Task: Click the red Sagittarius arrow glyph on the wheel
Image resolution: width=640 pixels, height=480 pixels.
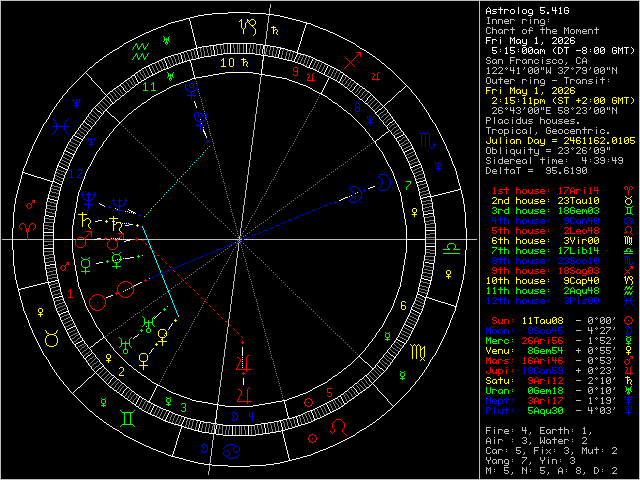Action: (353, 60)
